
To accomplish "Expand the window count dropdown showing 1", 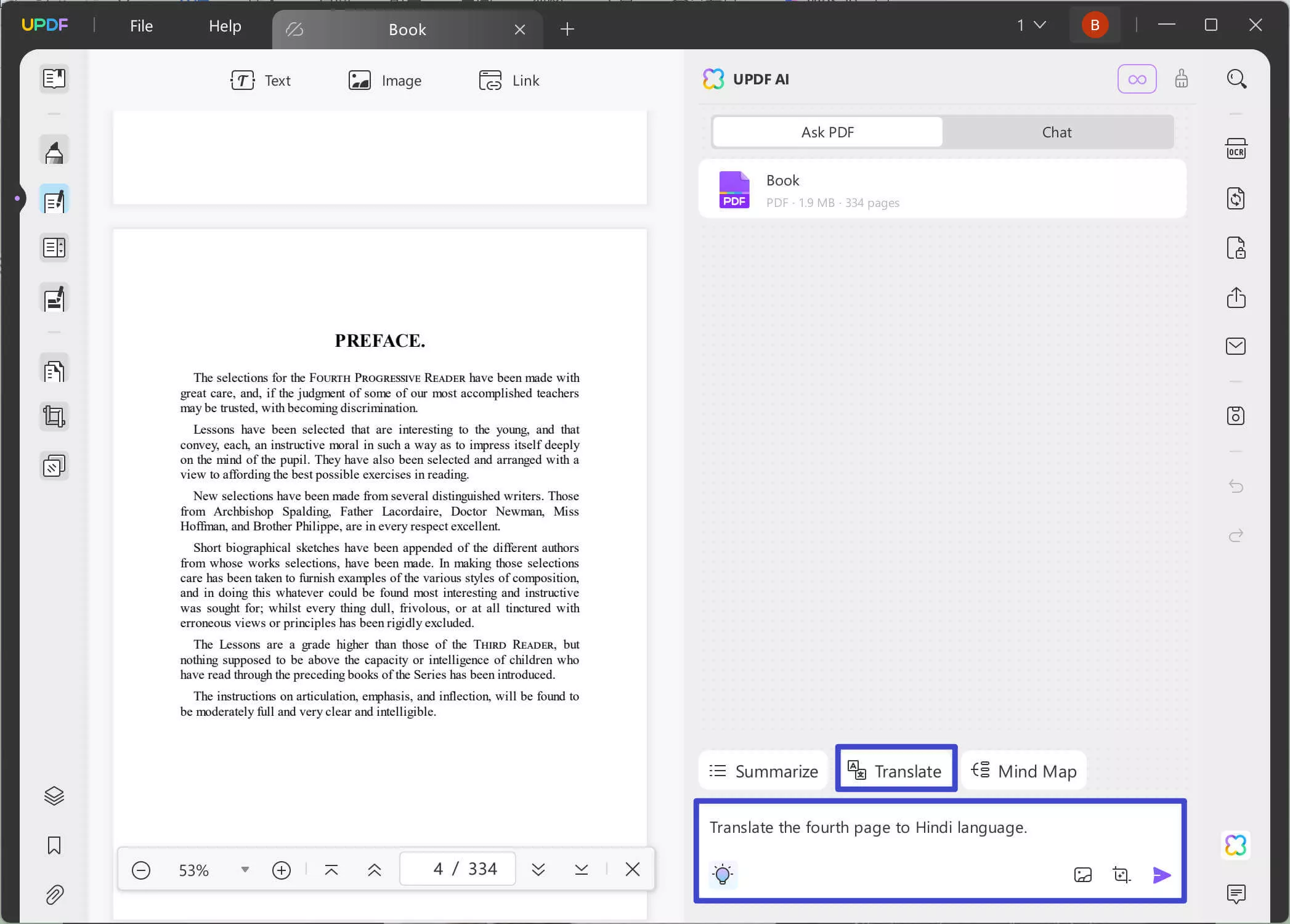I will coord(1032,25).
